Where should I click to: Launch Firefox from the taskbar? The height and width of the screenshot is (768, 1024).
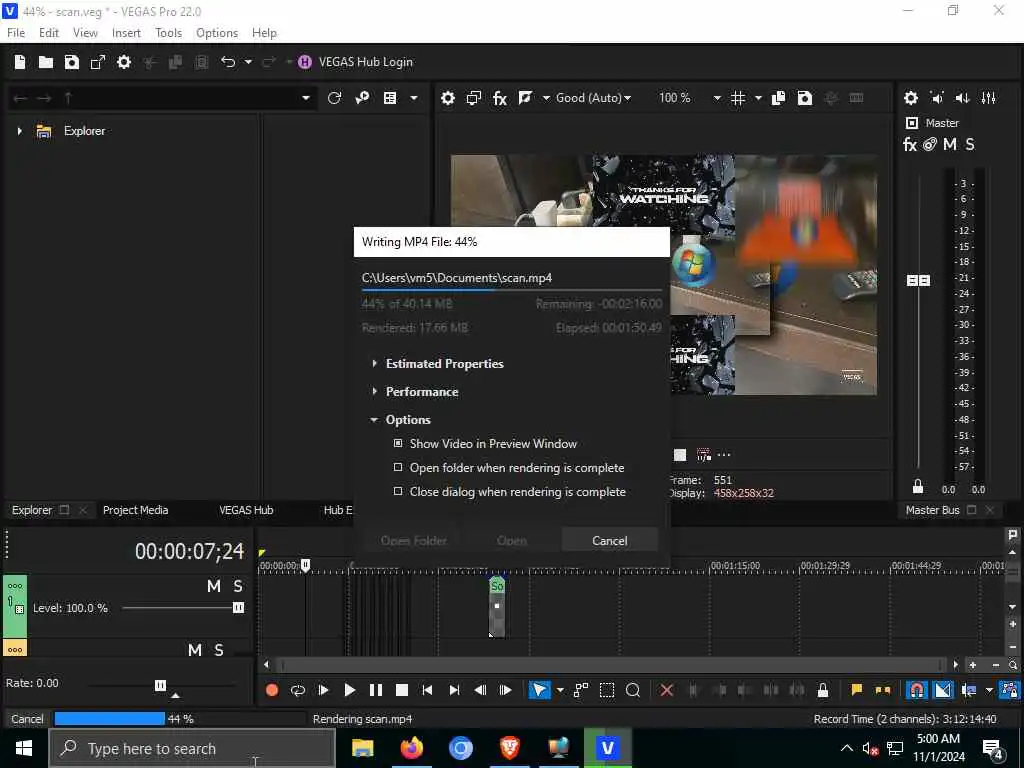(x=411, y=748)
